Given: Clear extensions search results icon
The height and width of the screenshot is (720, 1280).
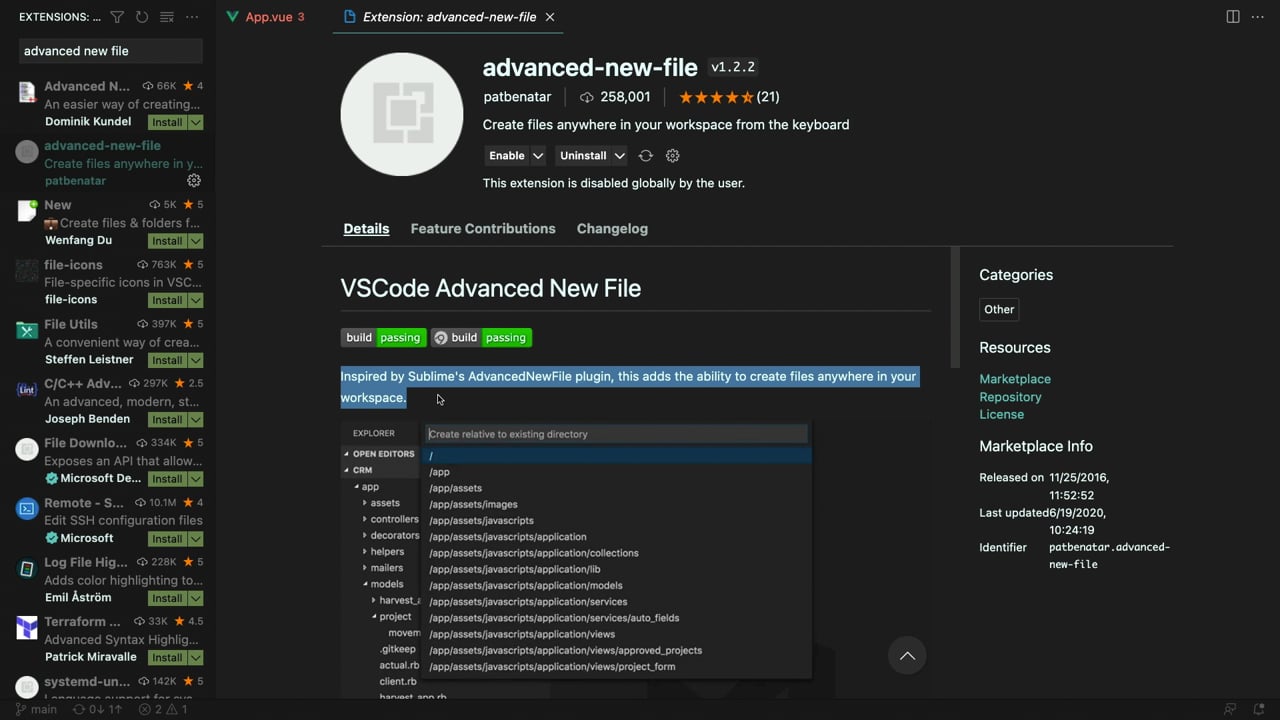Looking at the screenshot, I should (x=167, y=17).
